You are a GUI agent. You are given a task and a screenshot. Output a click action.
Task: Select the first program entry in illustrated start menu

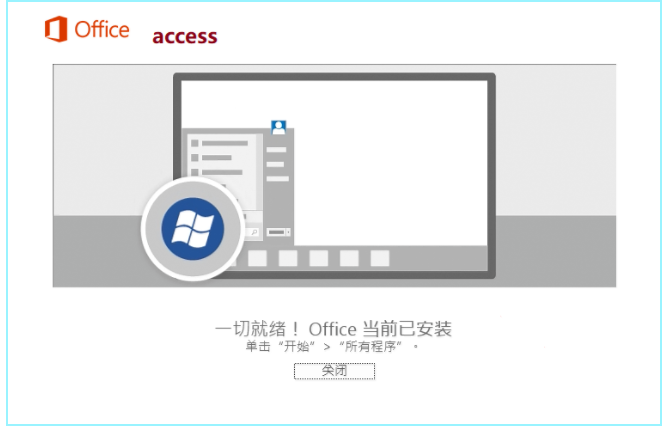[220, 143]
